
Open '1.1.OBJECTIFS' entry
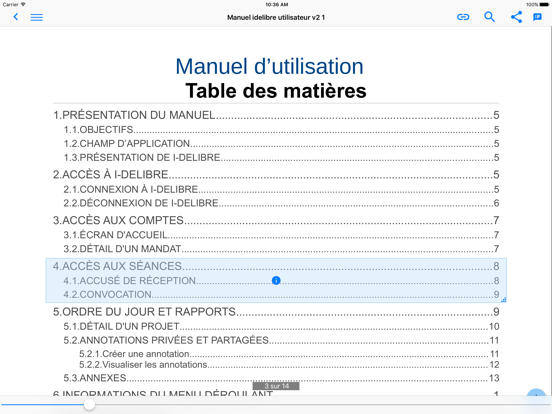(281, 130)
